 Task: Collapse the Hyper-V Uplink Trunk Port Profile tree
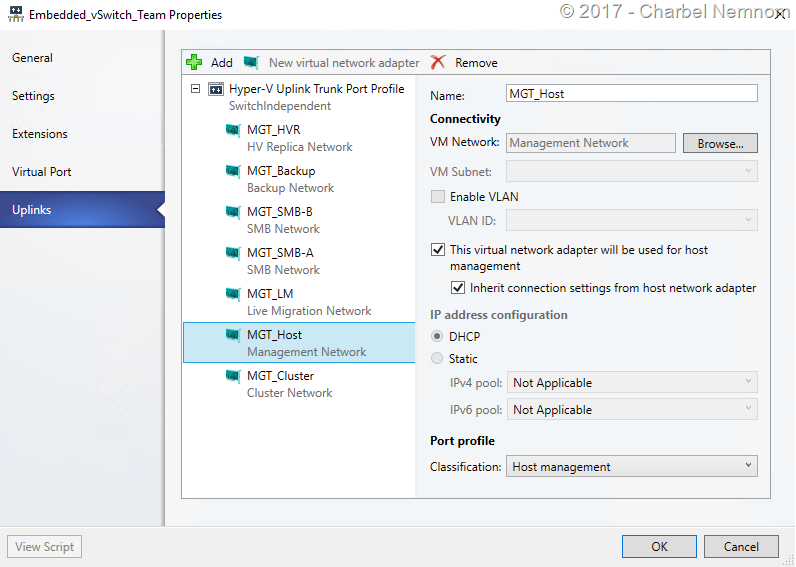tap(195, 89)
